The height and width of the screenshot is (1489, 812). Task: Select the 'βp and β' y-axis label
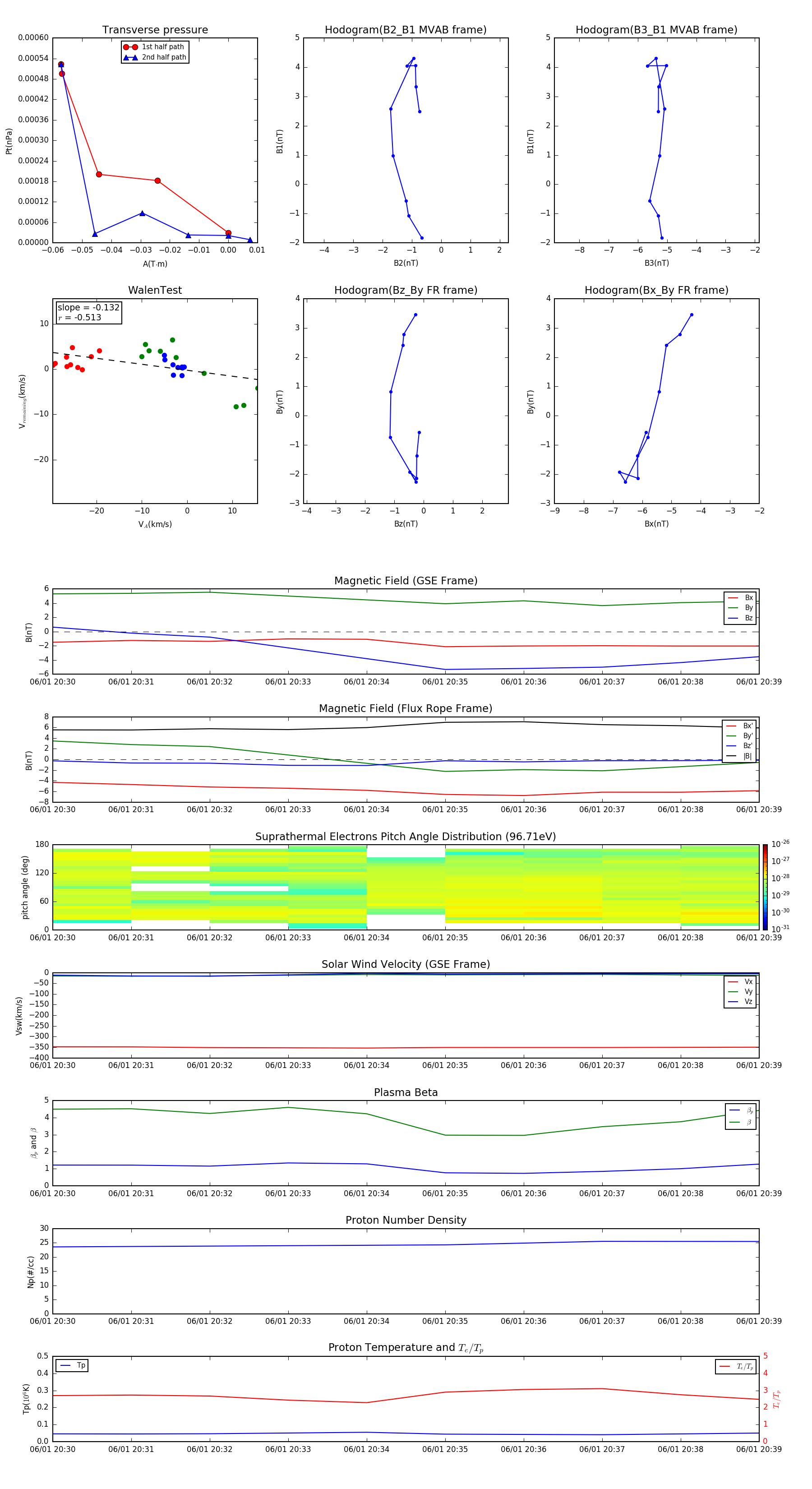[x=33, y=1143]
